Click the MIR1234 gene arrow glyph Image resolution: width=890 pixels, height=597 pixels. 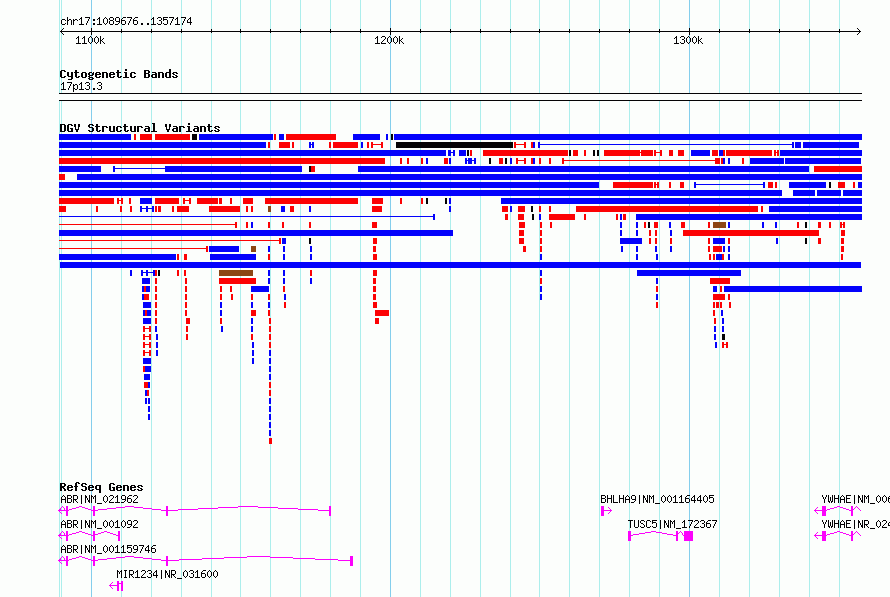(x=116, y=586)
